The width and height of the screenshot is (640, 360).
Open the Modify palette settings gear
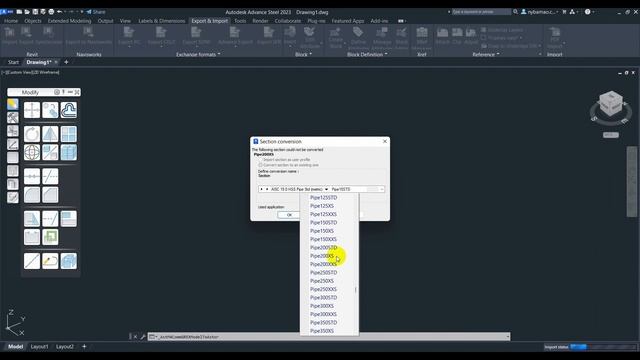pyautogui.click(x=57, y=92)
